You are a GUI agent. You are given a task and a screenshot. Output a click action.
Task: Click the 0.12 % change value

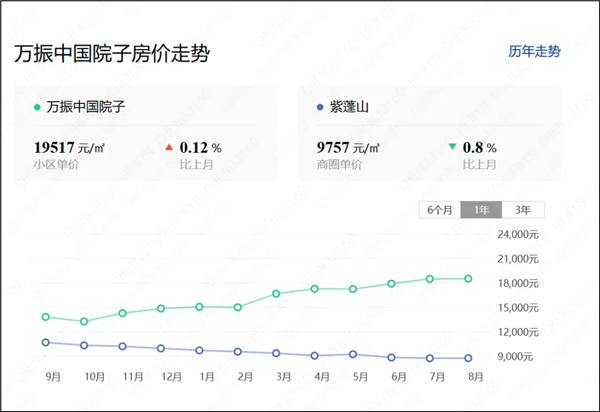tap(201, 148)
